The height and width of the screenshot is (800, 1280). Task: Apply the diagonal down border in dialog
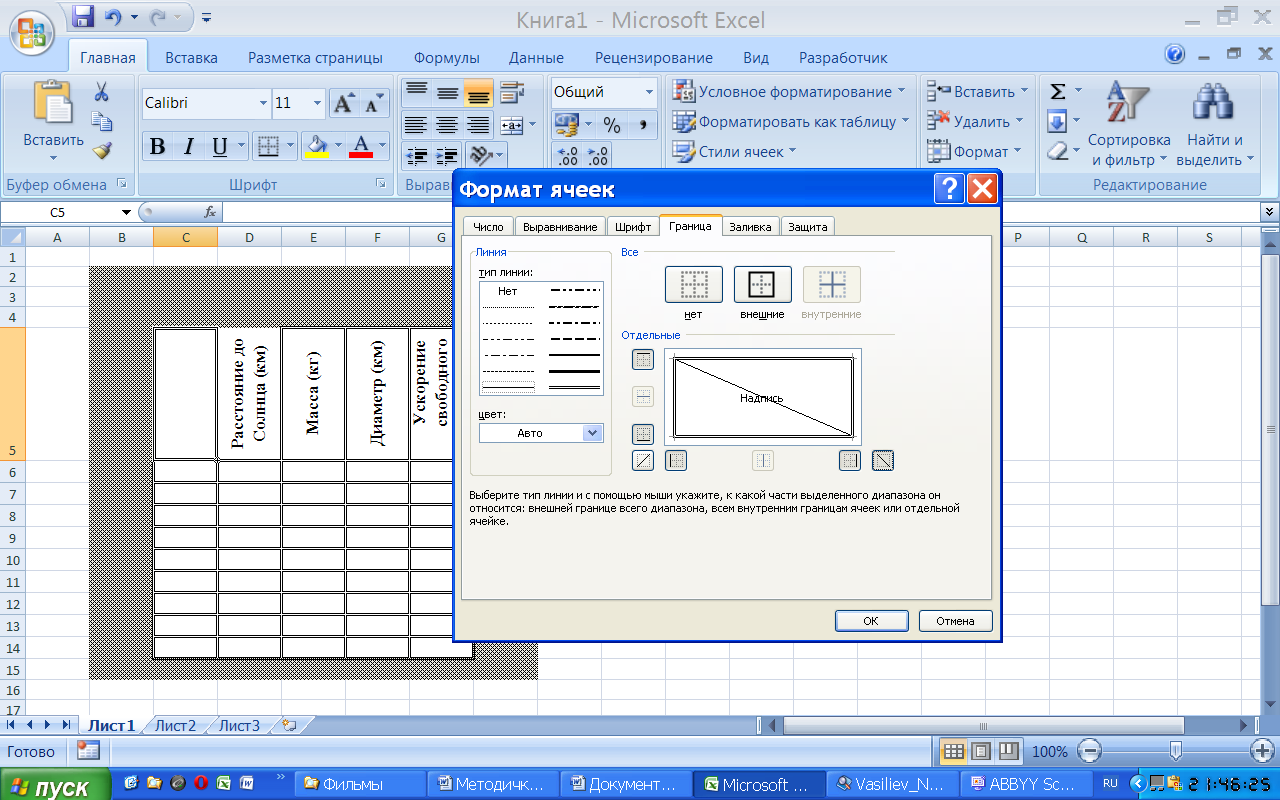[883, 460]
